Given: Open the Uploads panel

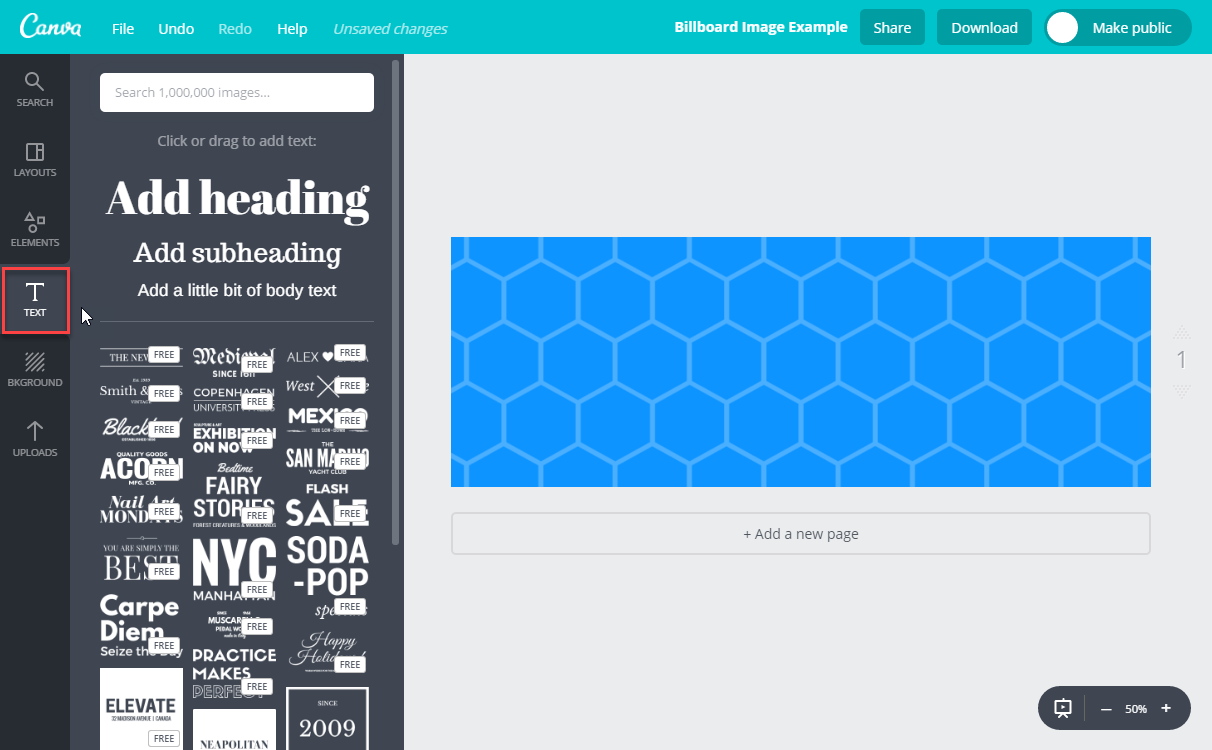Looking at the screenshot, I should point(35,439).
